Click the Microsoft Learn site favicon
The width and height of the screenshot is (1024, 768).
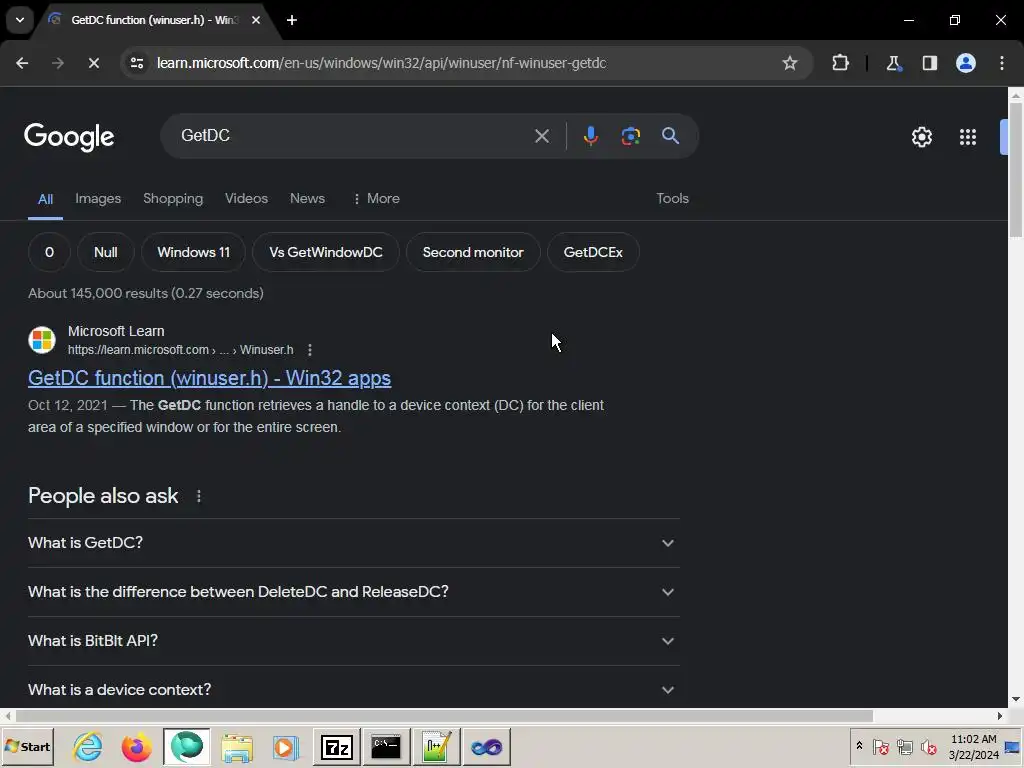[42, 340]
